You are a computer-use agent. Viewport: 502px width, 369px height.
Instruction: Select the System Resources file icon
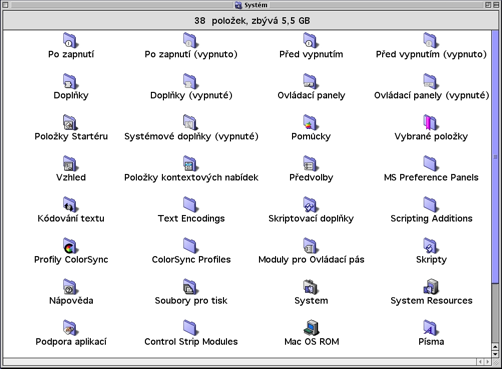431,287
